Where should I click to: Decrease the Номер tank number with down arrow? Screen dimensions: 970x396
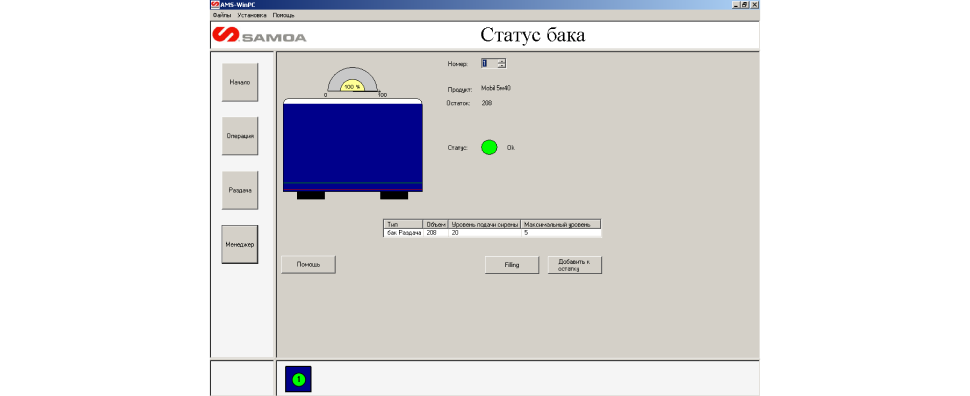click(x=502, y=66)
